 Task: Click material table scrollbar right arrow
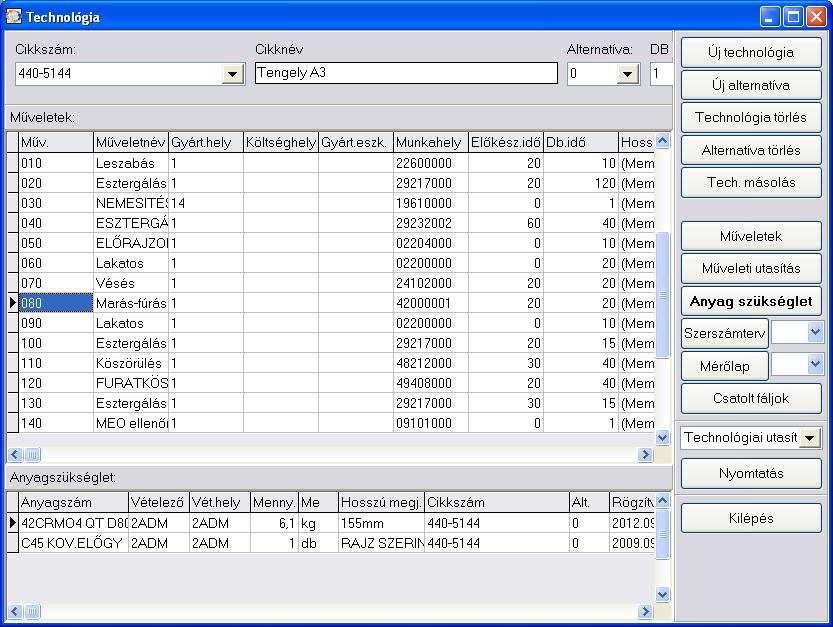(645, 611)
